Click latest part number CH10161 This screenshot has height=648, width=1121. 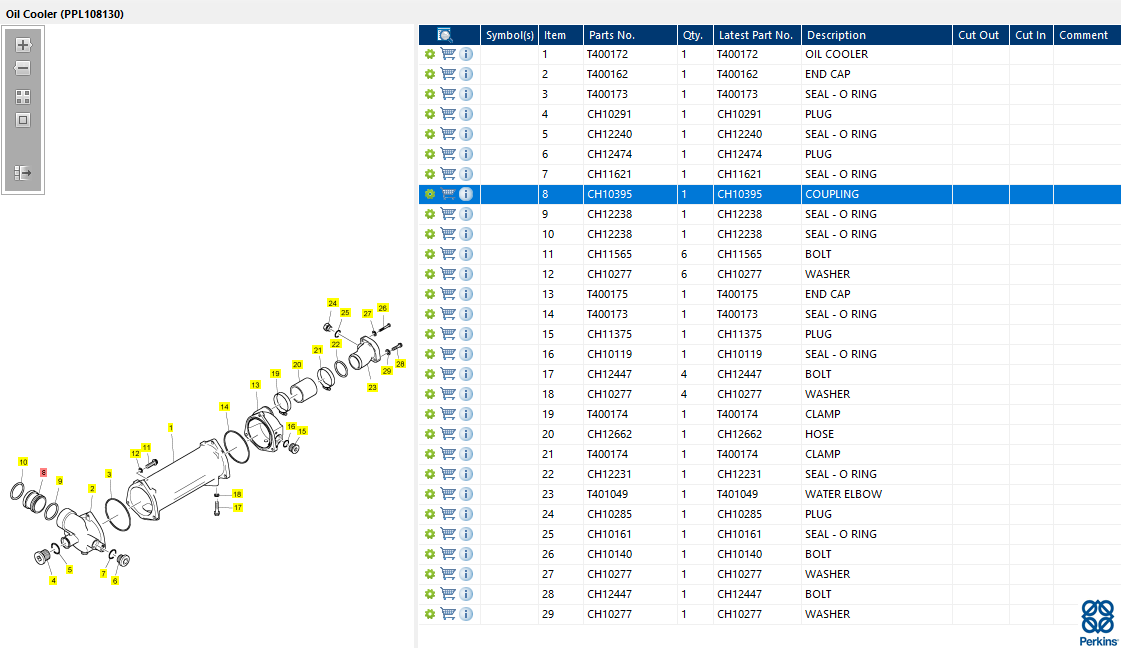pyautogui.click(x=740, y=534)
